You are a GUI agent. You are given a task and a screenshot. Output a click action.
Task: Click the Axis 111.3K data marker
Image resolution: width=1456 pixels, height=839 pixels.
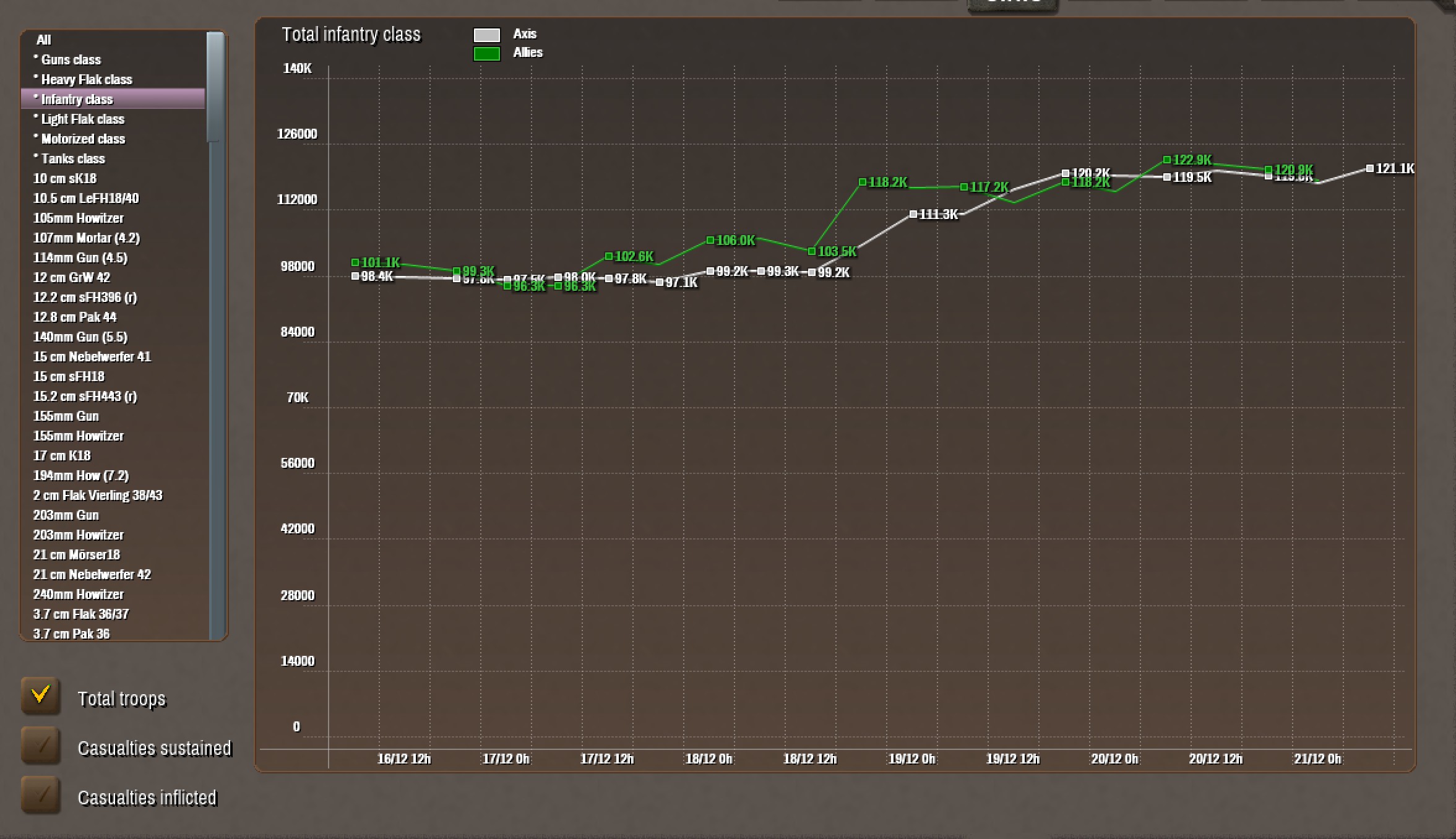(913, 214)
